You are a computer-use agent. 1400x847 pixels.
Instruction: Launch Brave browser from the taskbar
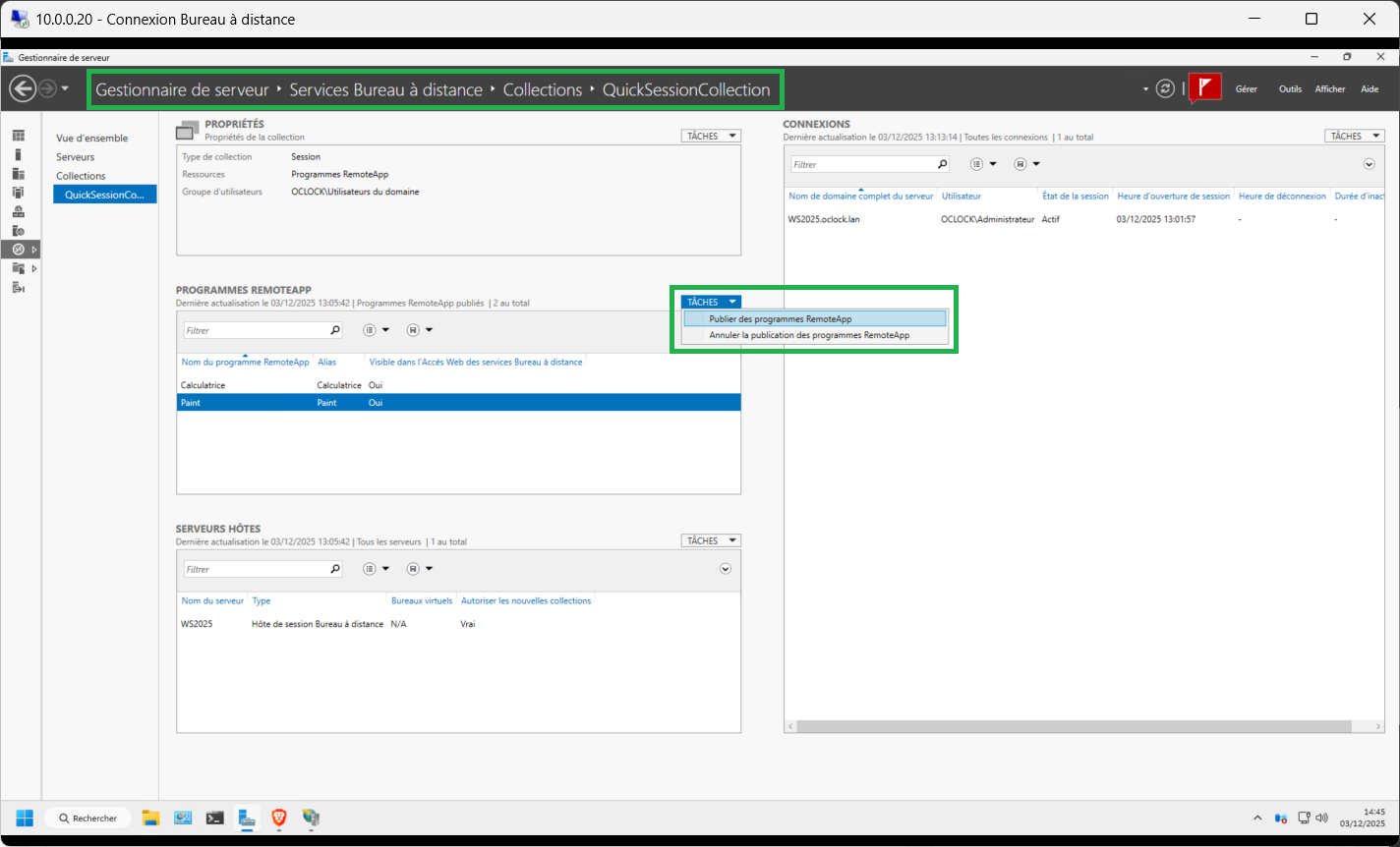(x=279, y=818)
